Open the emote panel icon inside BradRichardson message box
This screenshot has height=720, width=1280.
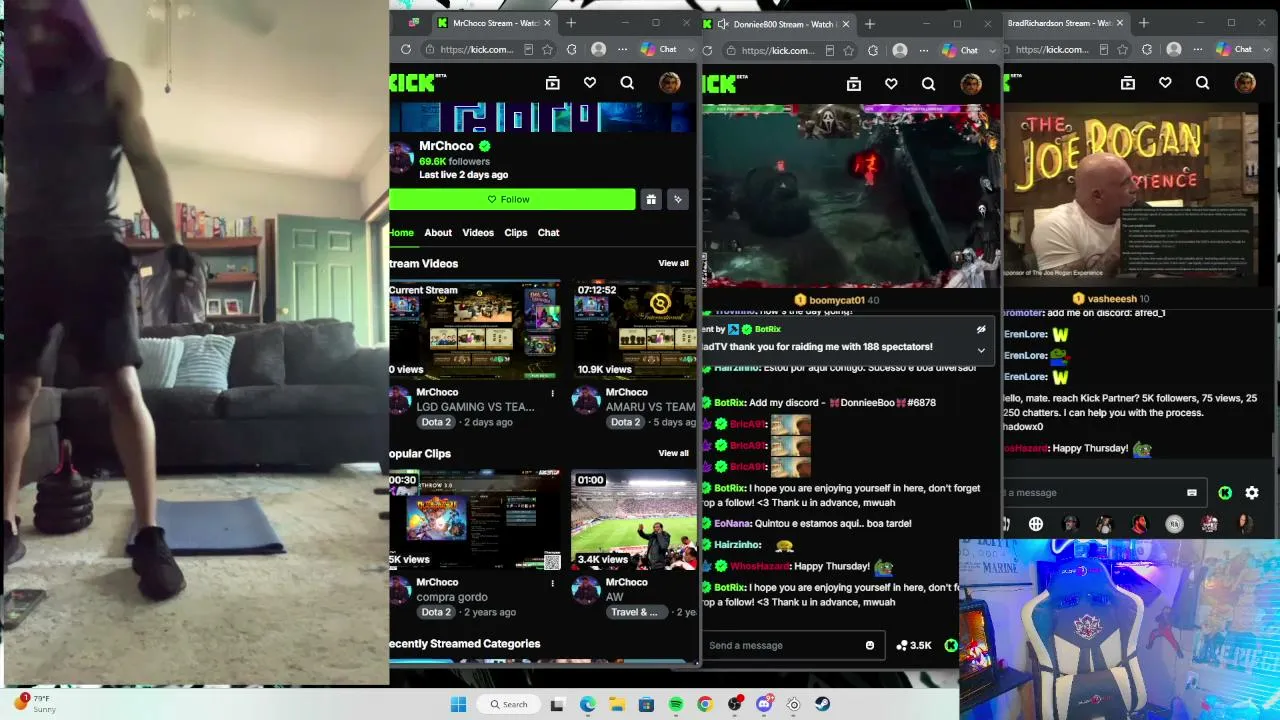click(x=1191, y=492)
